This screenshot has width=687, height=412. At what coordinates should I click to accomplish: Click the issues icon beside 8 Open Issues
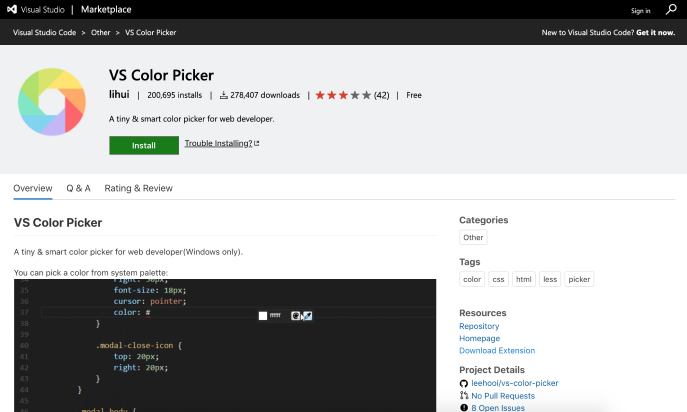pyautogui.click(x=464, y=408)
